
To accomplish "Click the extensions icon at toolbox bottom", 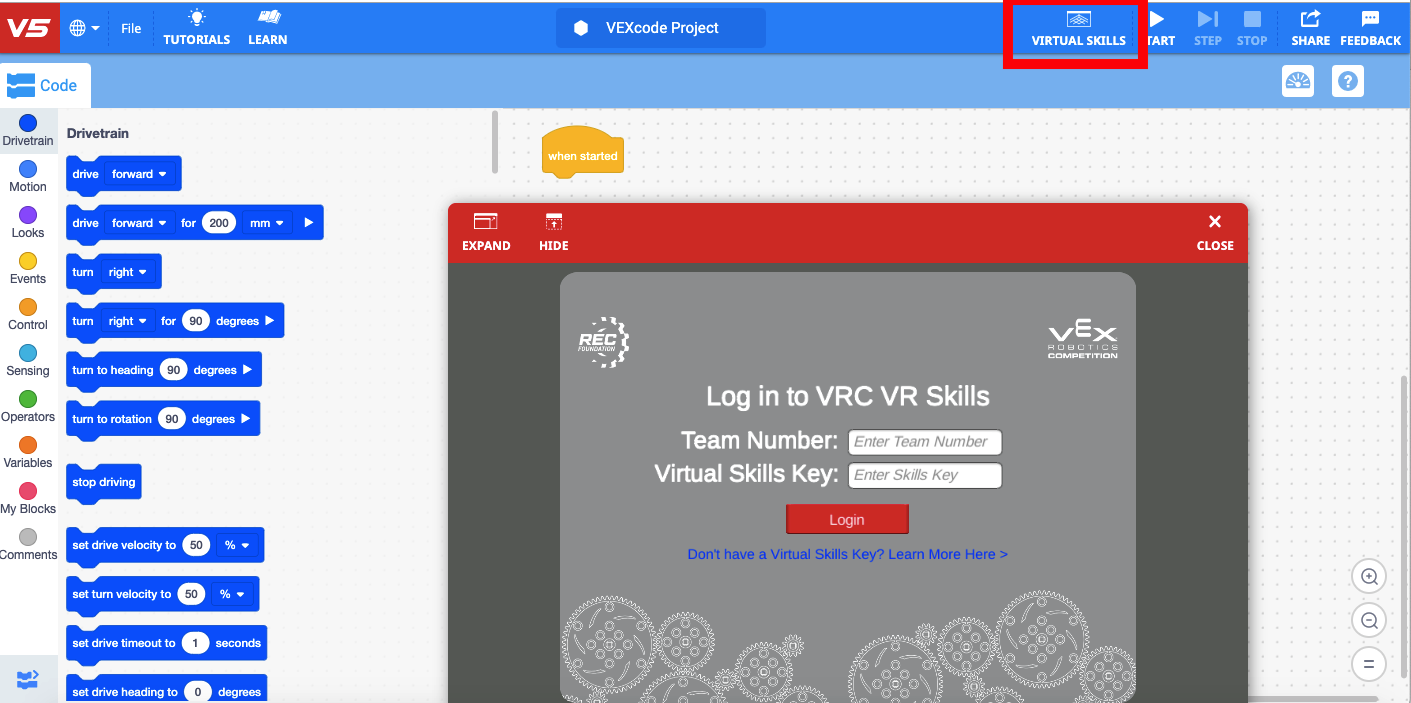I will (28, 680).
